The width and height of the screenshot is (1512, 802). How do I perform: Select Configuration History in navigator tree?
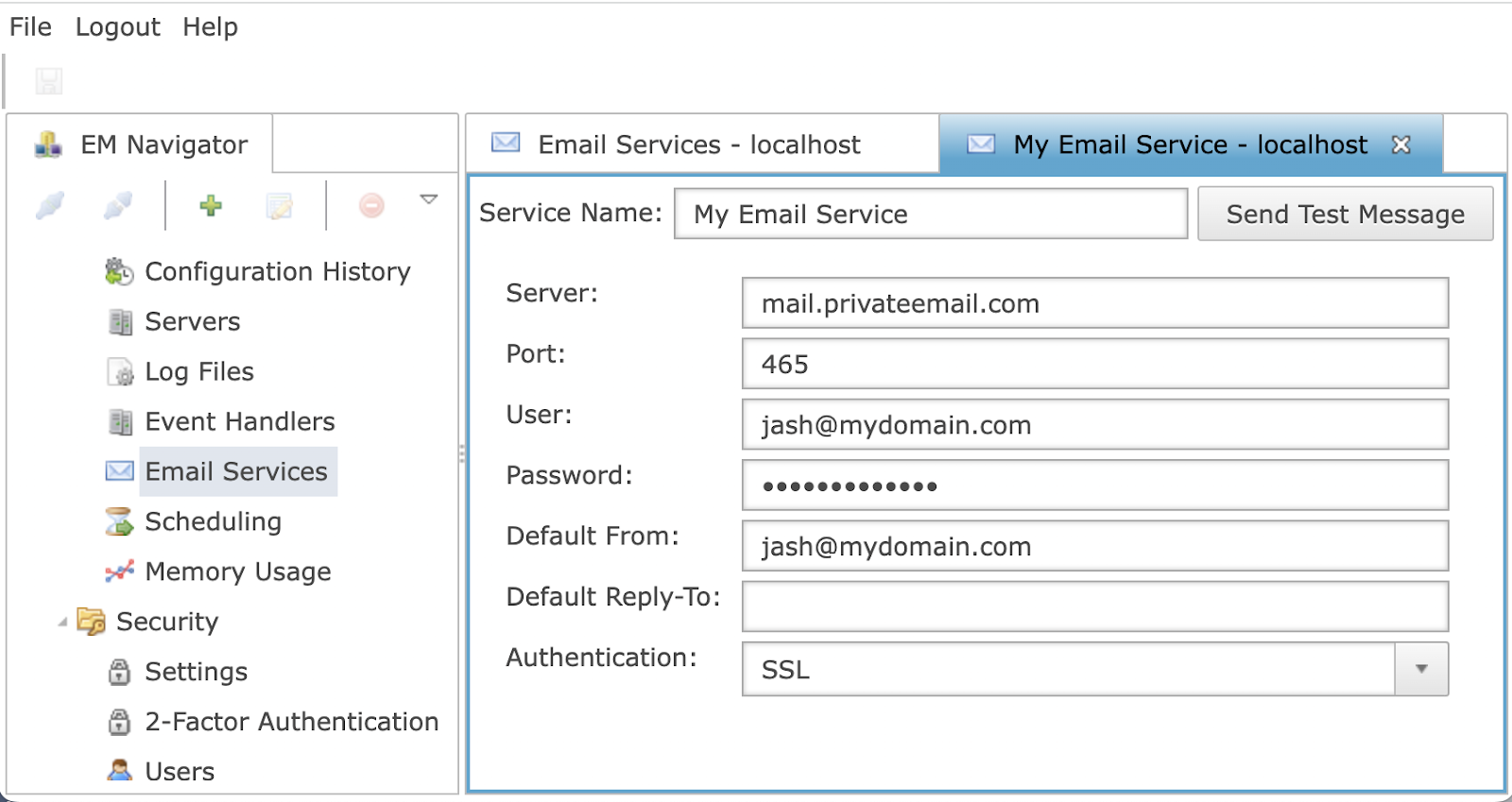pyautogui.click(x=278, y=272)
